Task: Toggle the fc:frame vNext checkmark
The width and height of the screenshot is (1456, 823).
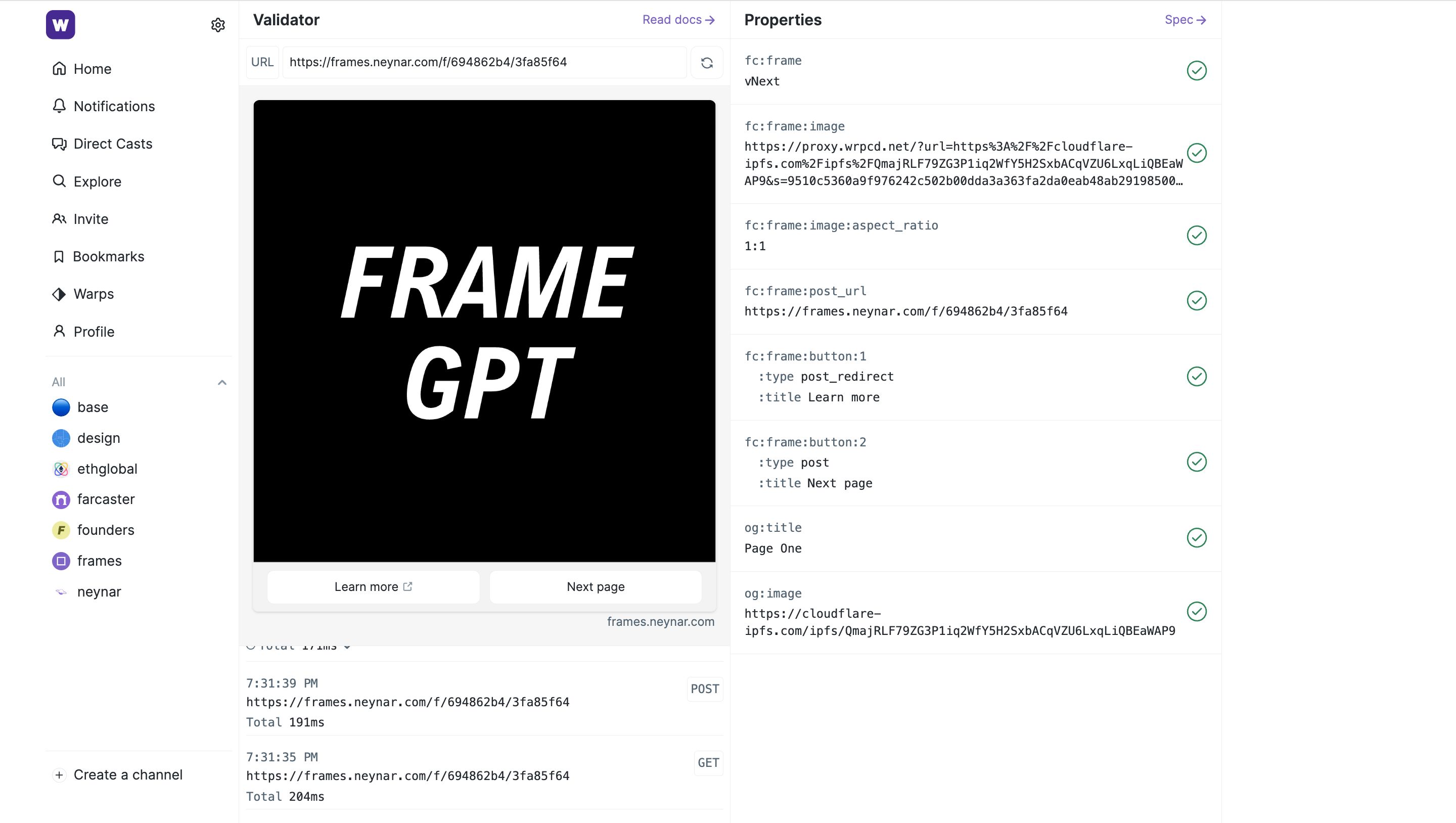Action: point(1196,70)
